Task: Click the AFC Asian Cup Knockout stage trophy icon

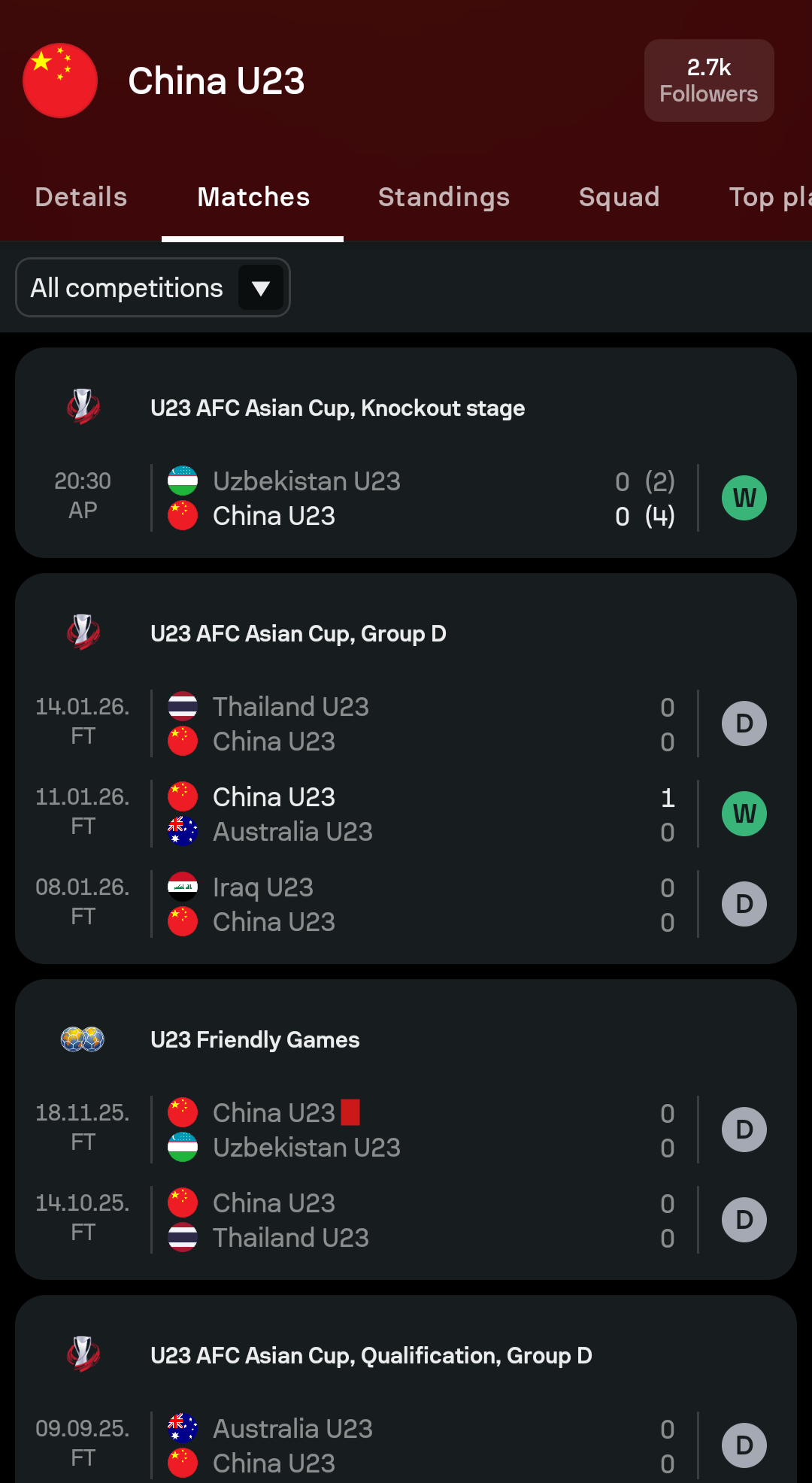Action: (x=83, y=407)
